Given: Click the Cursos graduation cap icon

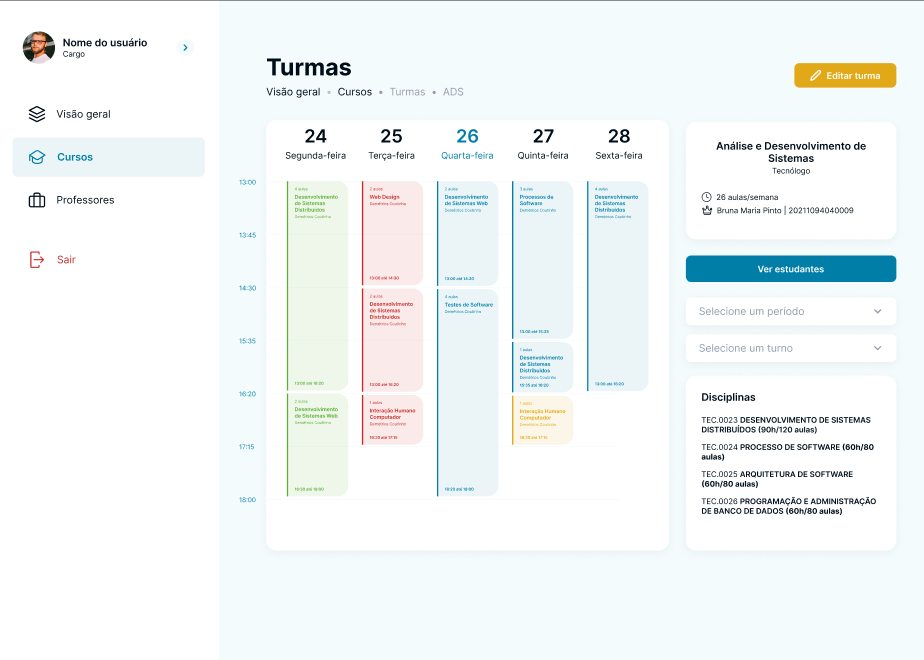Looking at the screenshot, I should click(37, 157).
